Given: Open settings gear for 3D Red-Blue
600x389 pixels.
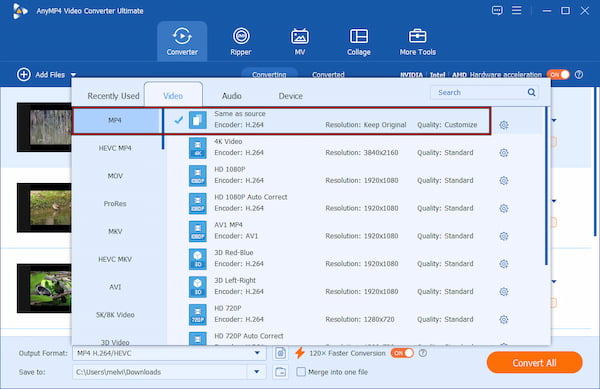Looking at the screenshot, I should coord(504,264).
